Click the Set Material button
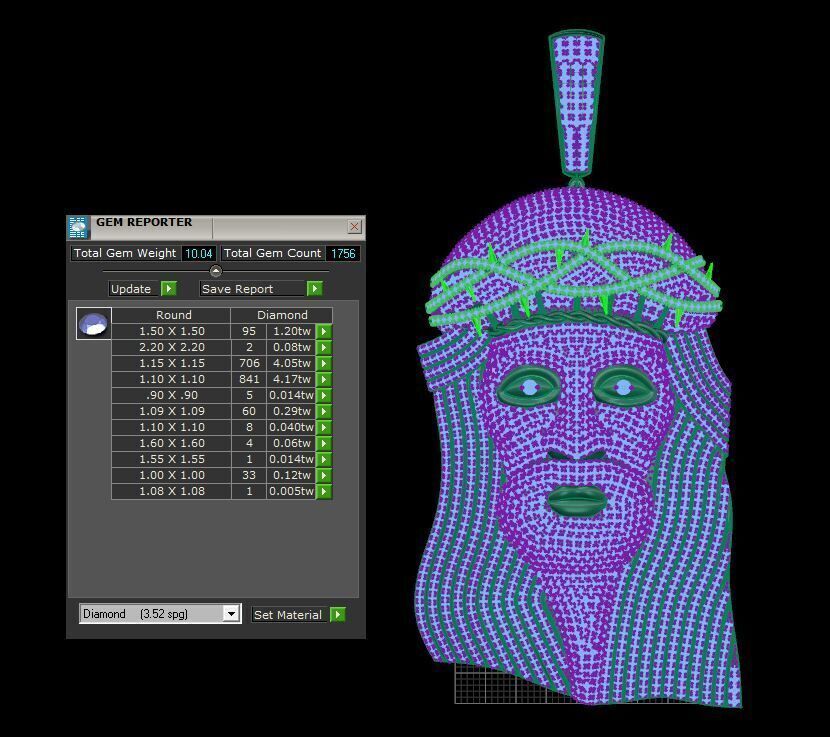Viewport: 830px width, 737px height. [x=288, y=615]
